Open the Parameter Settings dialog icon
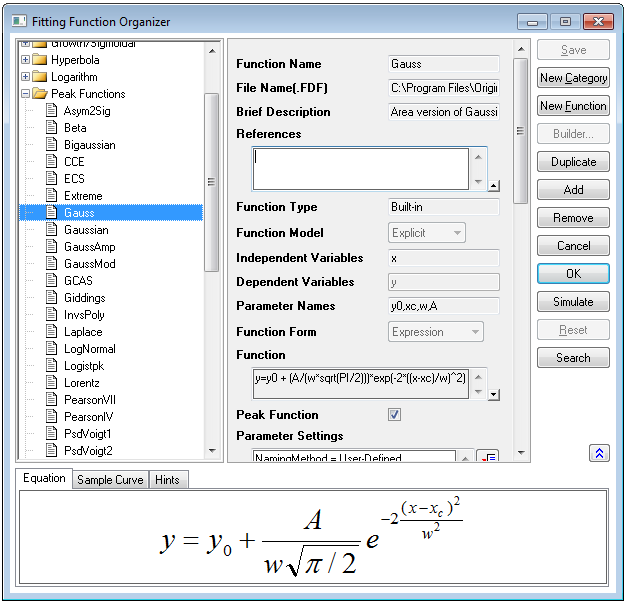Viewport: 626px width, 604px height. (x=488, y=456)
